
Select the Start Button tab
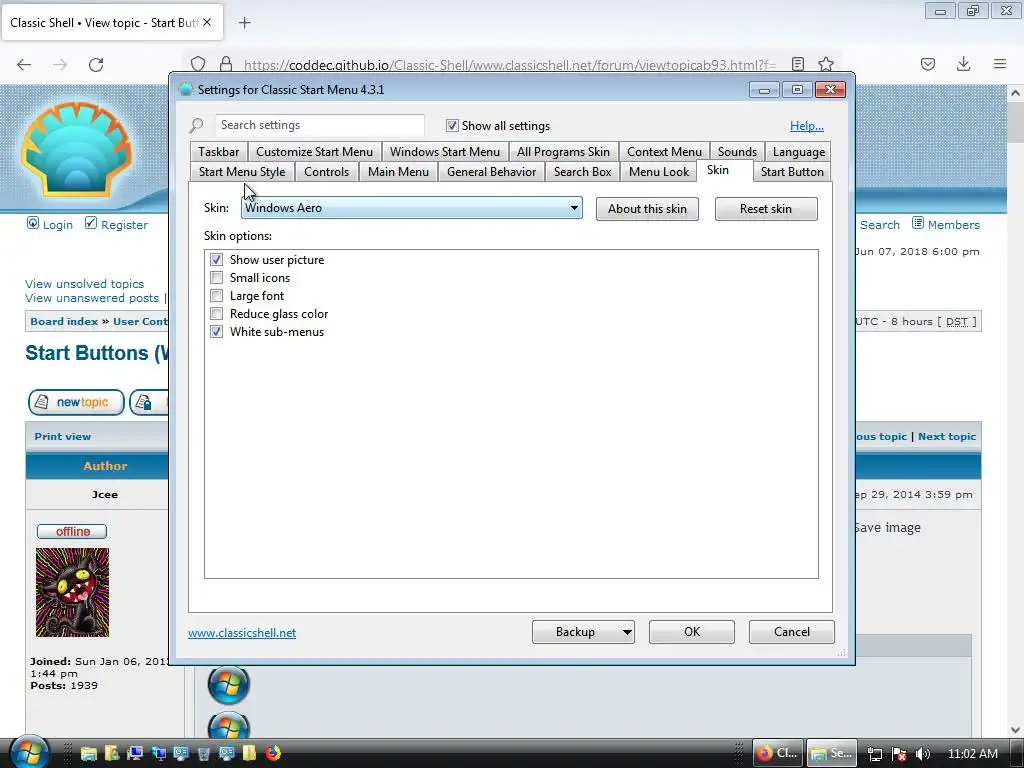(792, 172)
